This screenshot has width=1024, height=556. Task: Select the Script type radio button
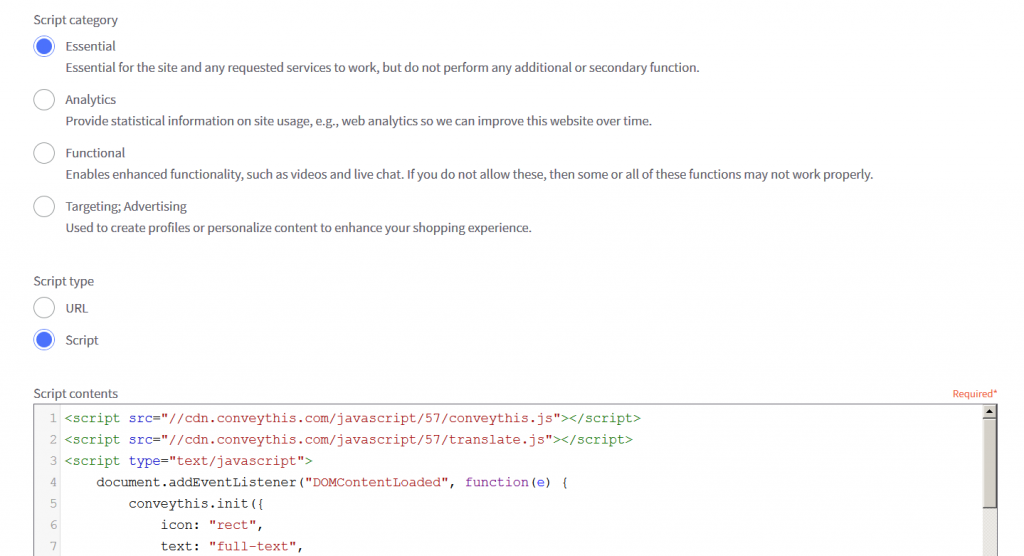tap(44, 340)
